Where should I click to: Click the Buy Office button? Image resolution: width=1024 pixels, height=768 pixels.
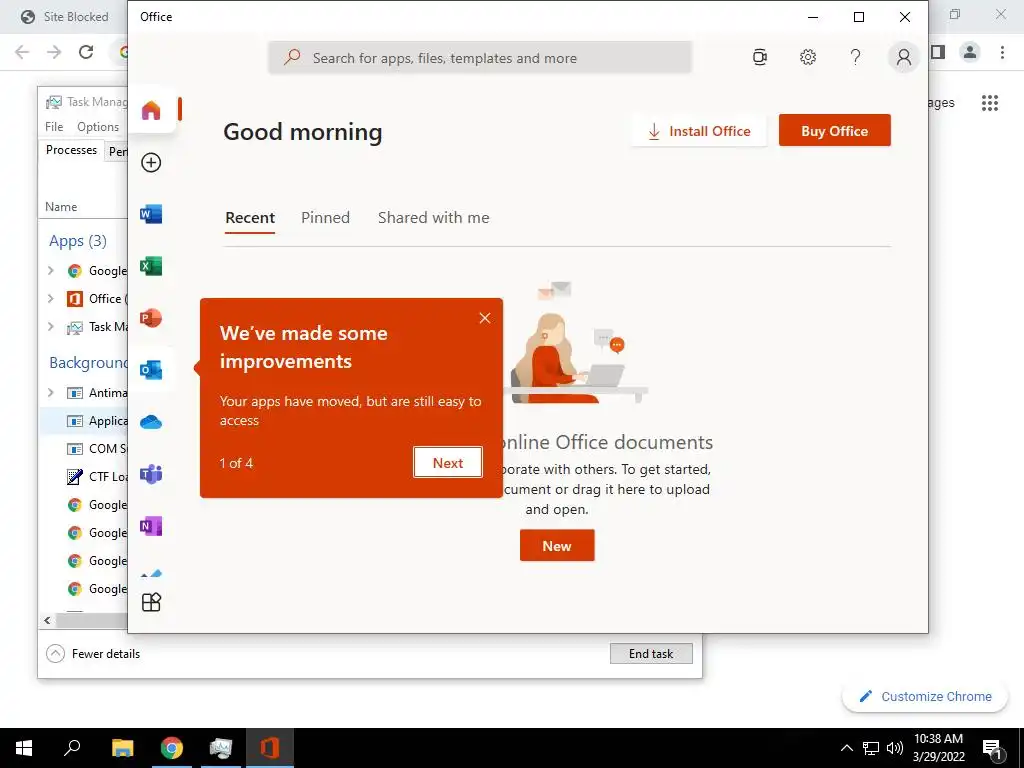(x=835, y=131)
